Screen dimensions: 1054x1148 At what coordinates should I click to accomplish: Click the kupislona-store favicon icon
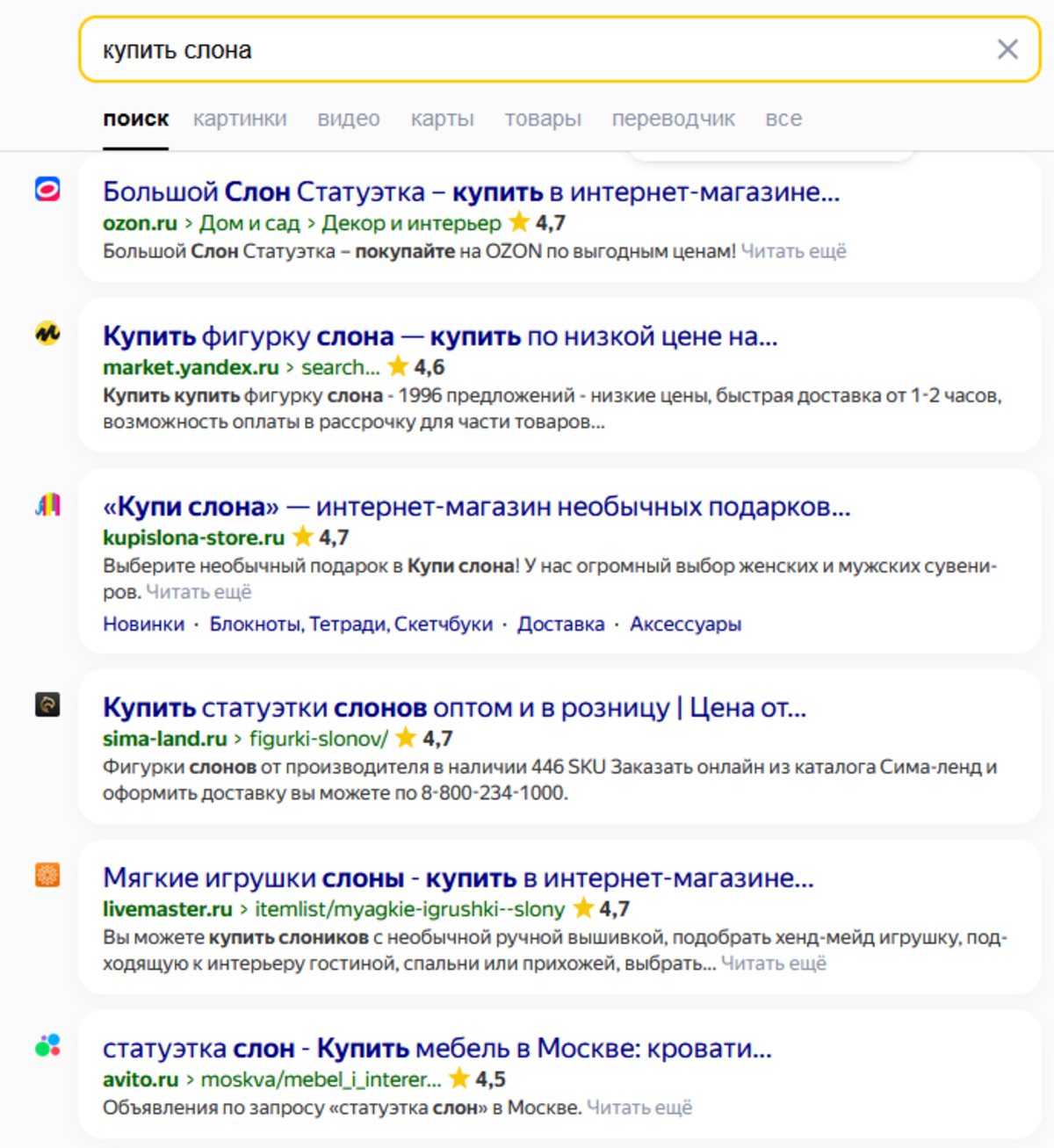pos(47,504)
